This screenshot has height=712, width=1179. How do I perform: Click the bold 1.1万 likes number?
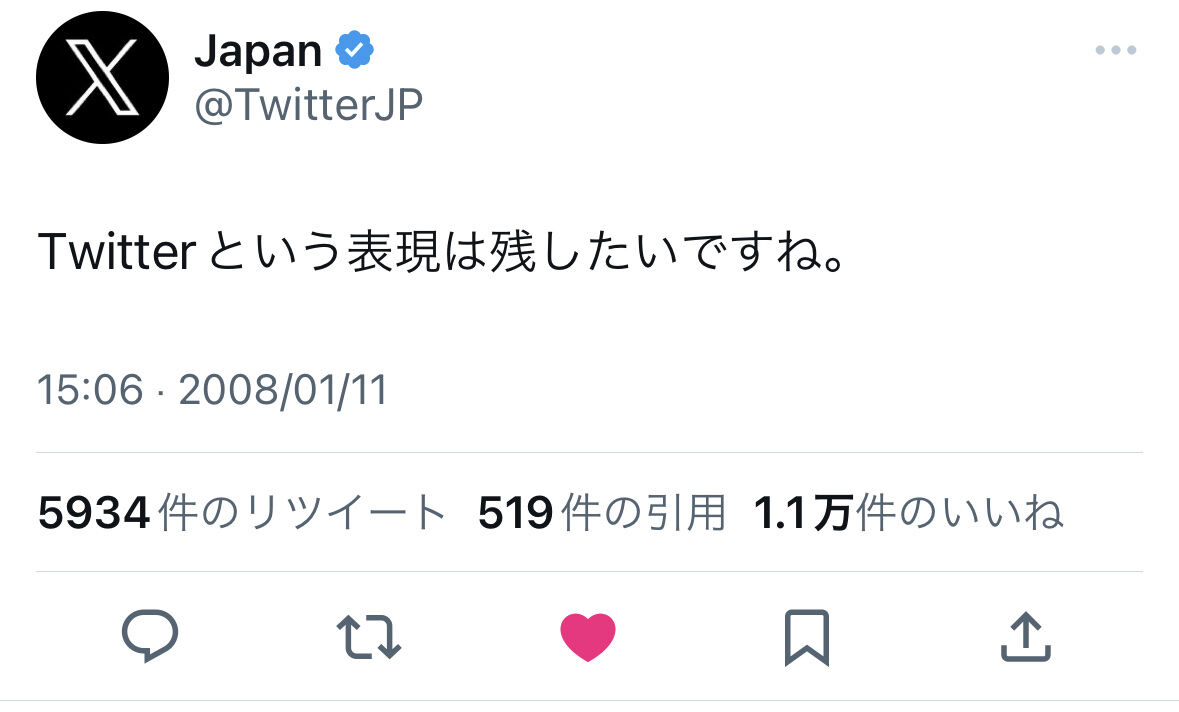pyautogui.click(x=802, y=514)
